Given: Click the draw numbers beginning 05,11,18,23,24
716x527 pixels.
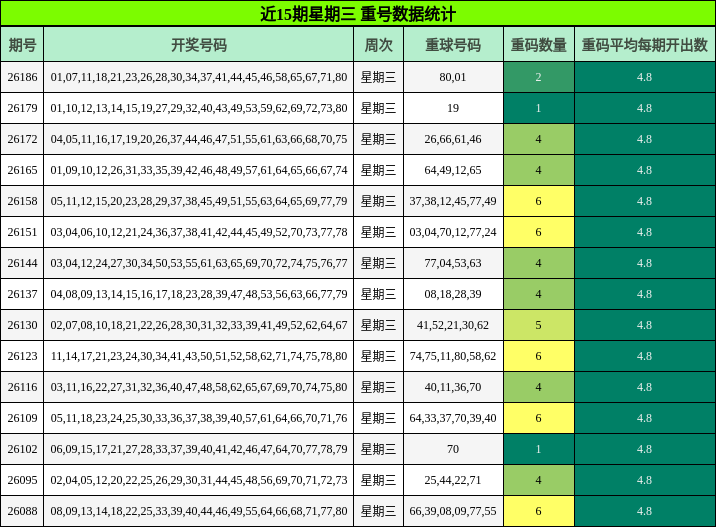Looking at the screenshot, I should 199,418.
